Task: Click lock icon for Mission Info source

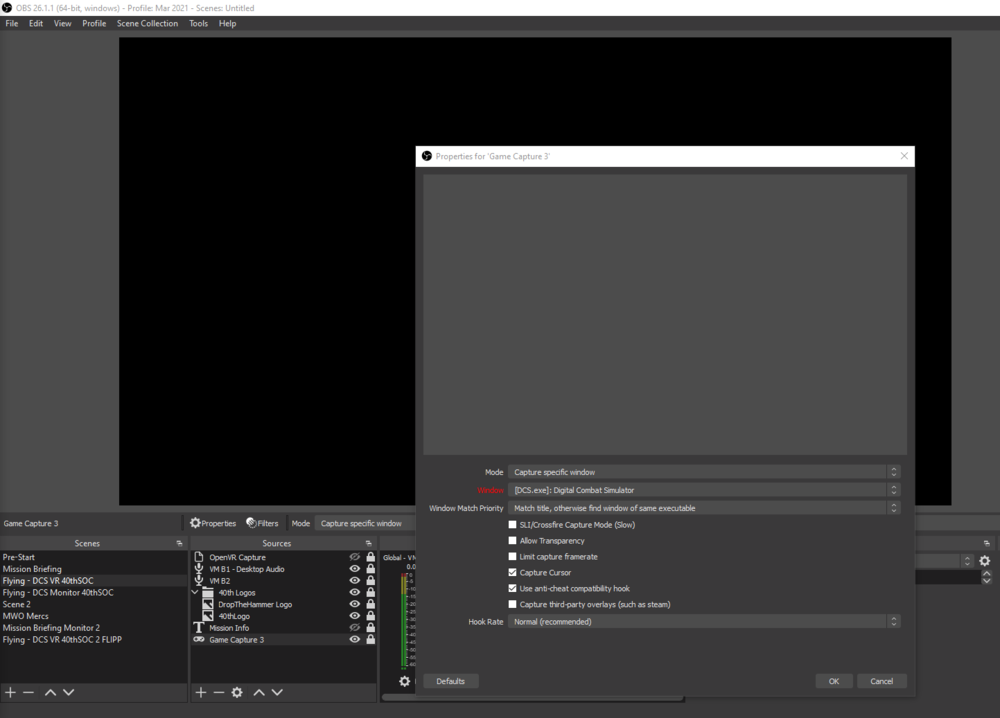Action: click(x=371, y=627)
